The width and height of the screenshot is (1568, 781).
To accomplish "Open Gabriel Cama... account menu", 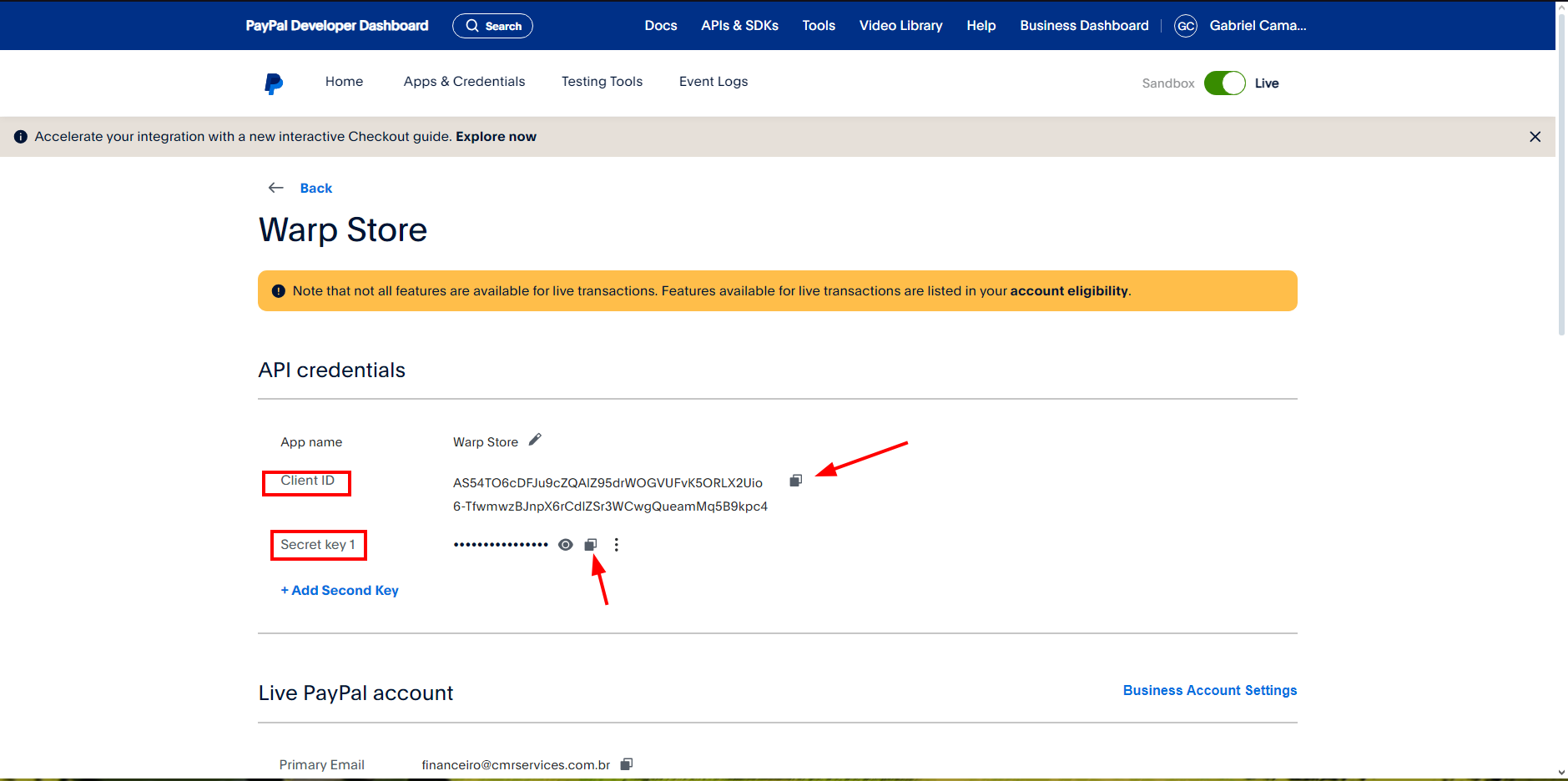I will click(1258, 26).
